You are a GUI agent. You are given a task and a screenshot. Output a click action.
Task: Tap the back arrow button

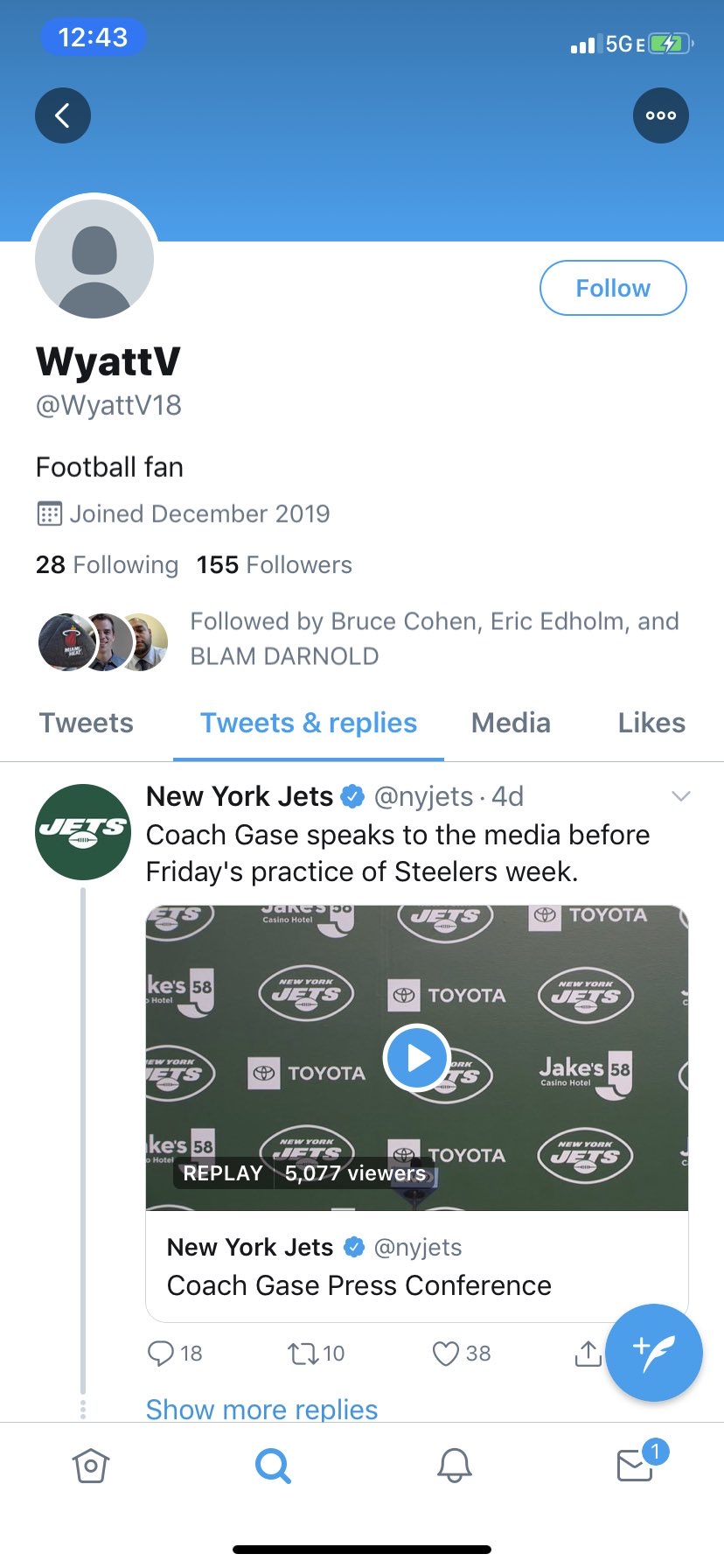point(63,115)
